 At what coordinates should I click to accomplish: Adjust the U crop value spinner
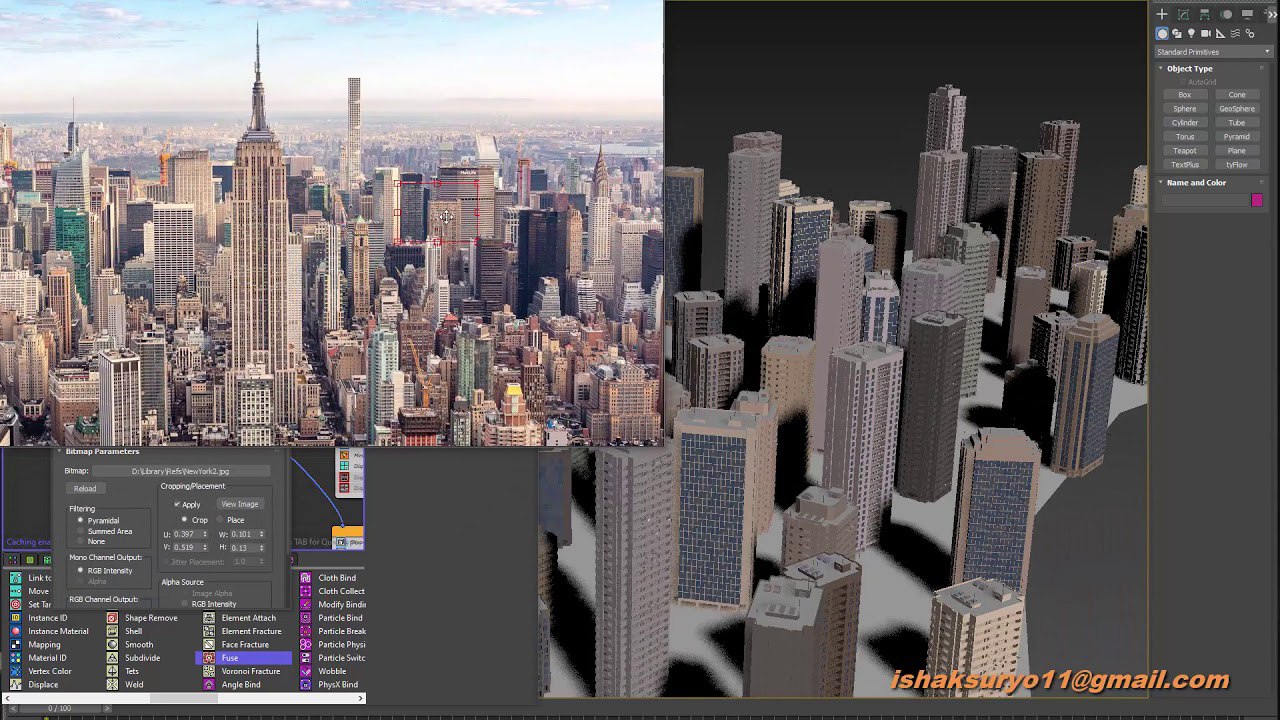pos(204,534)
